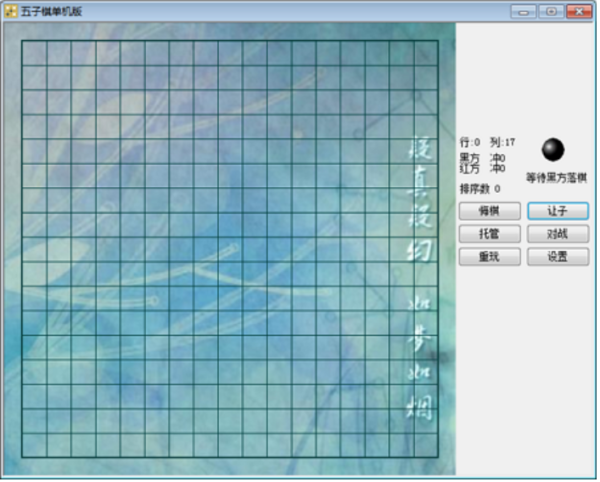Restart the game with 重玩
Viewport: 600px width, 482px height.
coord(488,257)
